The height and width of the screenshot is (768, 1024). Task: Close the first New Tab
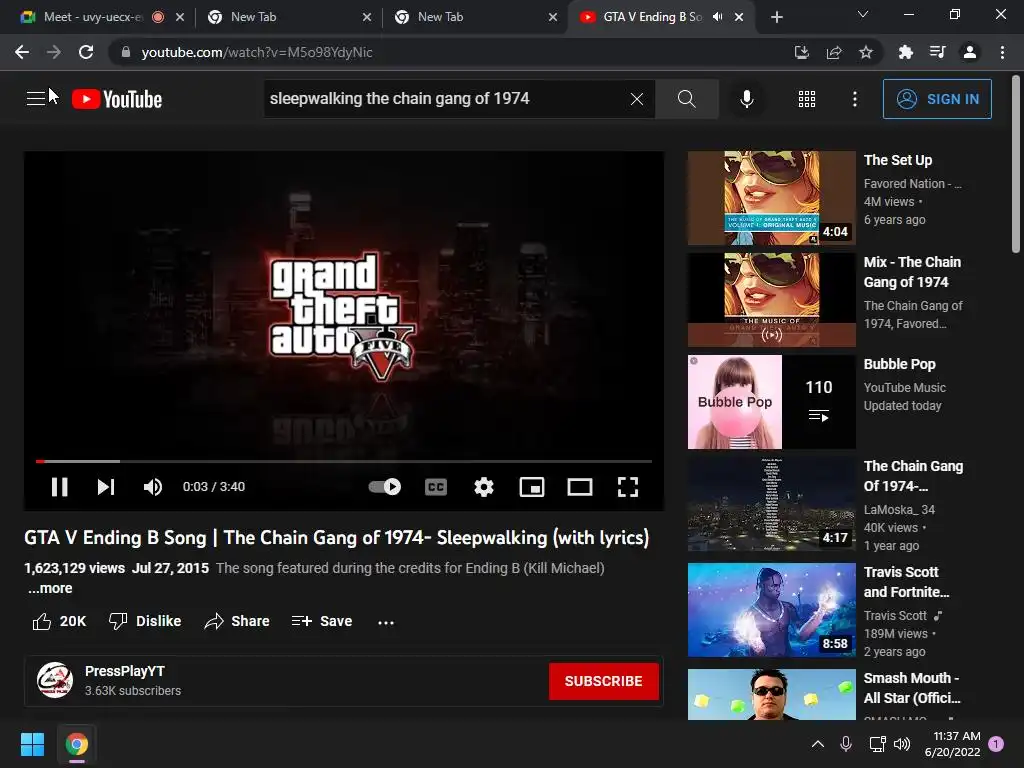click(x=366, y=17)
